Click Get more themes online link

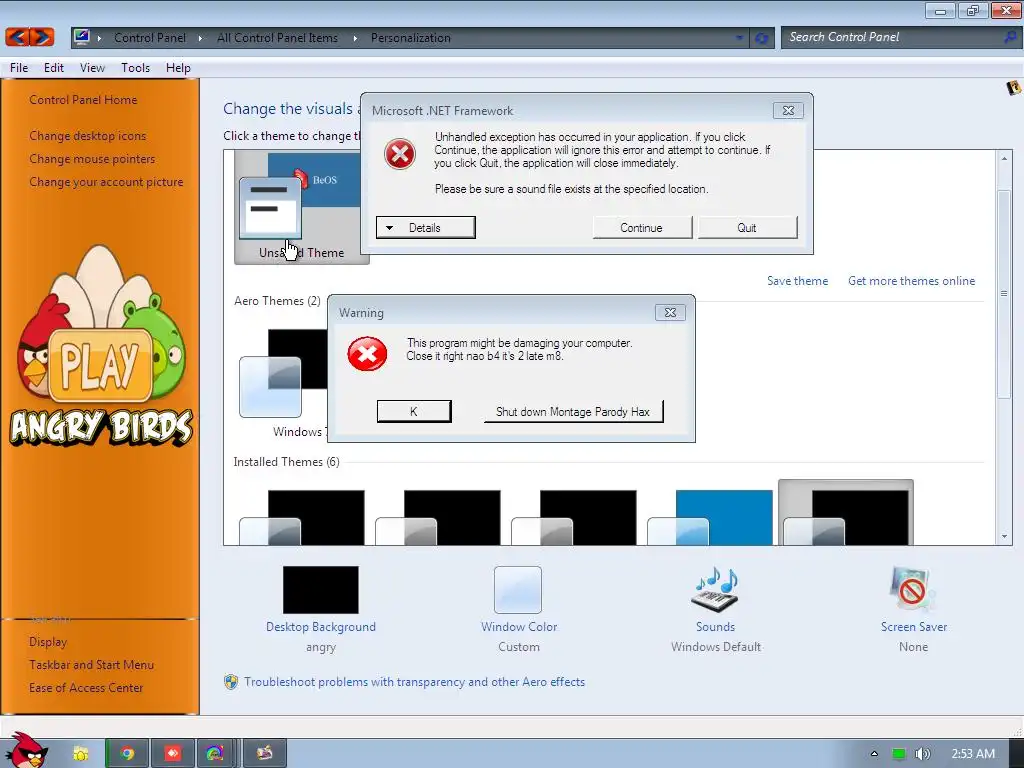click(912, 281)
